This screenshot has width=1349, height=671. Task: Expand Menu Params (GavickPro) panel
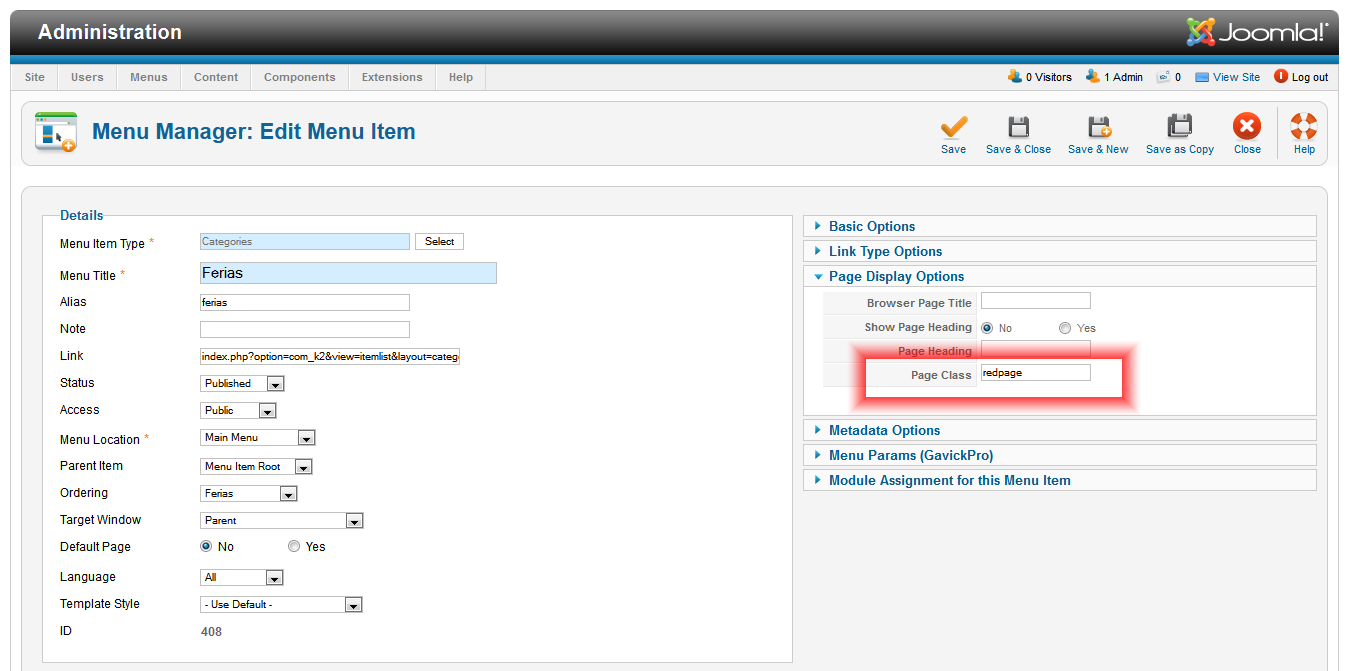click(x=1060, y=455)
